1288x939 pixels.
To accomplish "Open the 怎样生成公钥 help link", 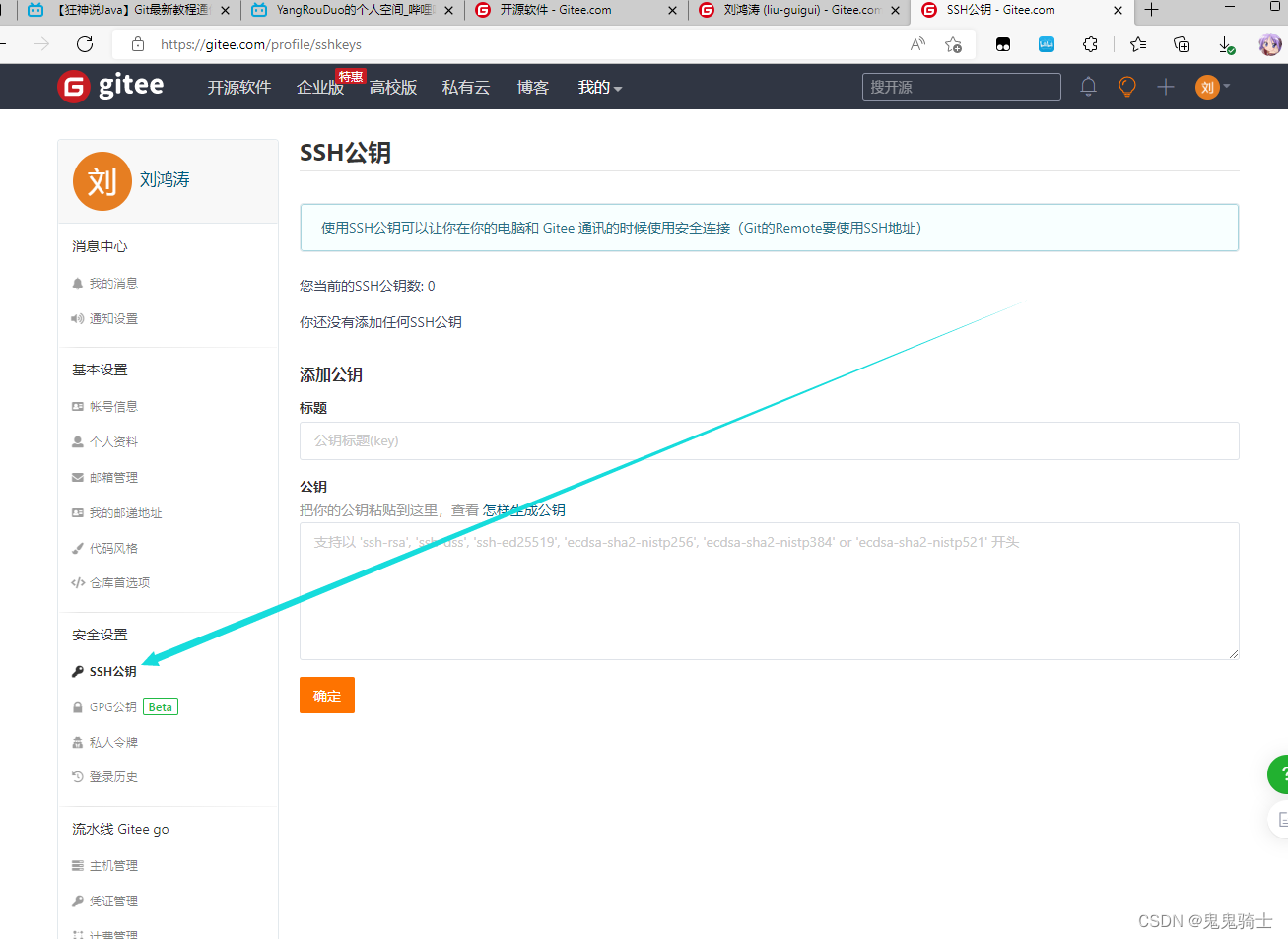I will click(523, 510).
